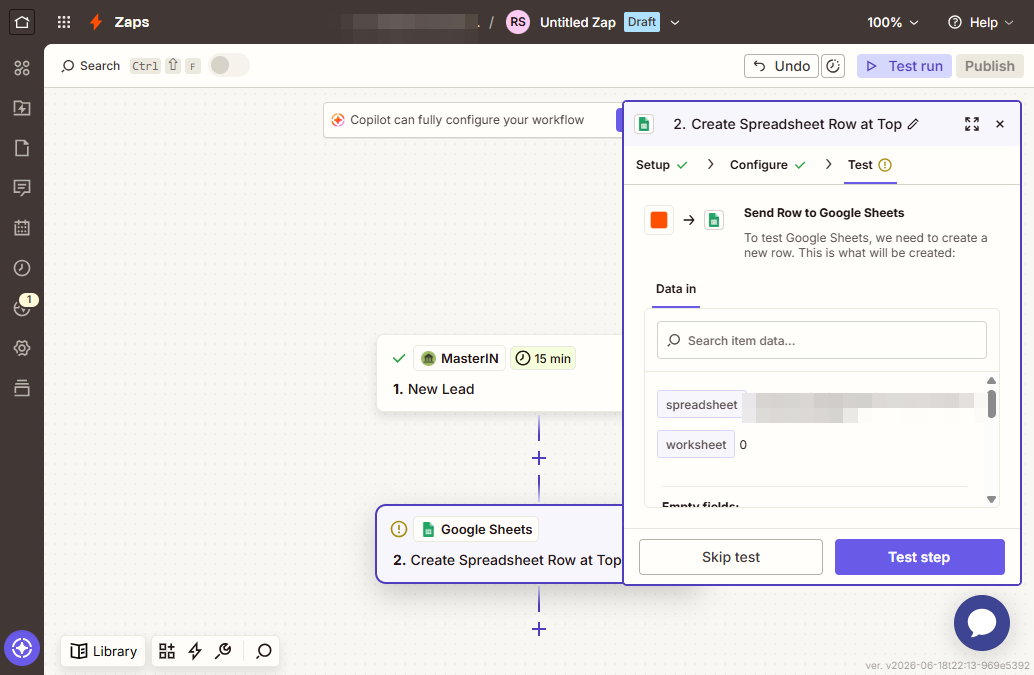Click the Search button in toolbar
This screenshot has width=1034, height=675.
tap(90, 66)
